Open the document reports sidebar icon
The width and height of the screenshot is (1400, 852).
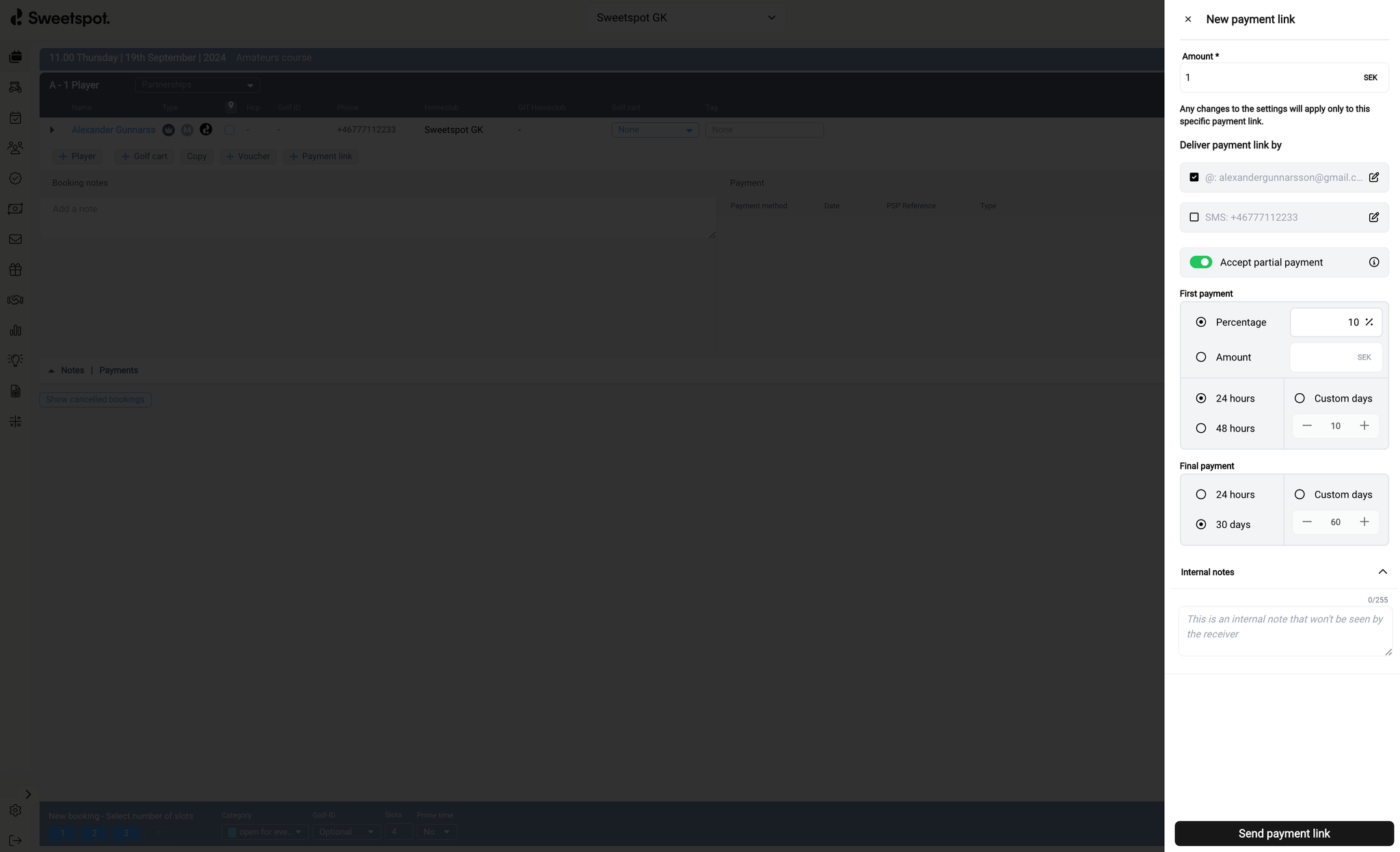click(x=15, y=391)
